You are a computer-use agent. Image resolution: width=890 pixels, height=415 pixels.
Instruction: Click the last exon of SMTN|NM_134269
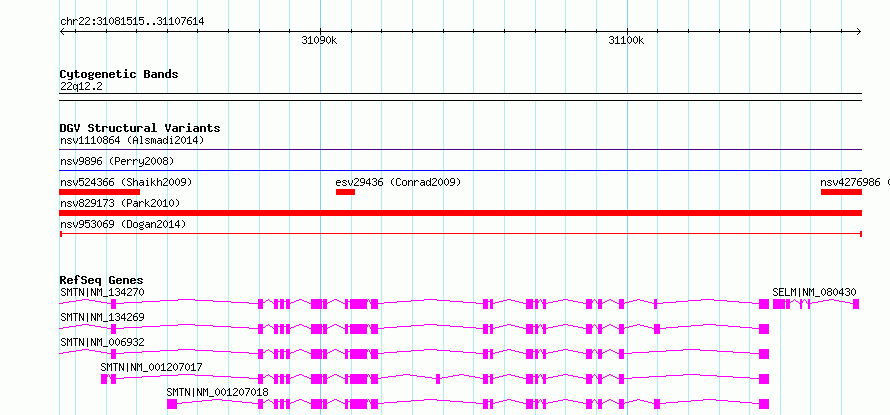pyautogui.click(x=764, y=329)
